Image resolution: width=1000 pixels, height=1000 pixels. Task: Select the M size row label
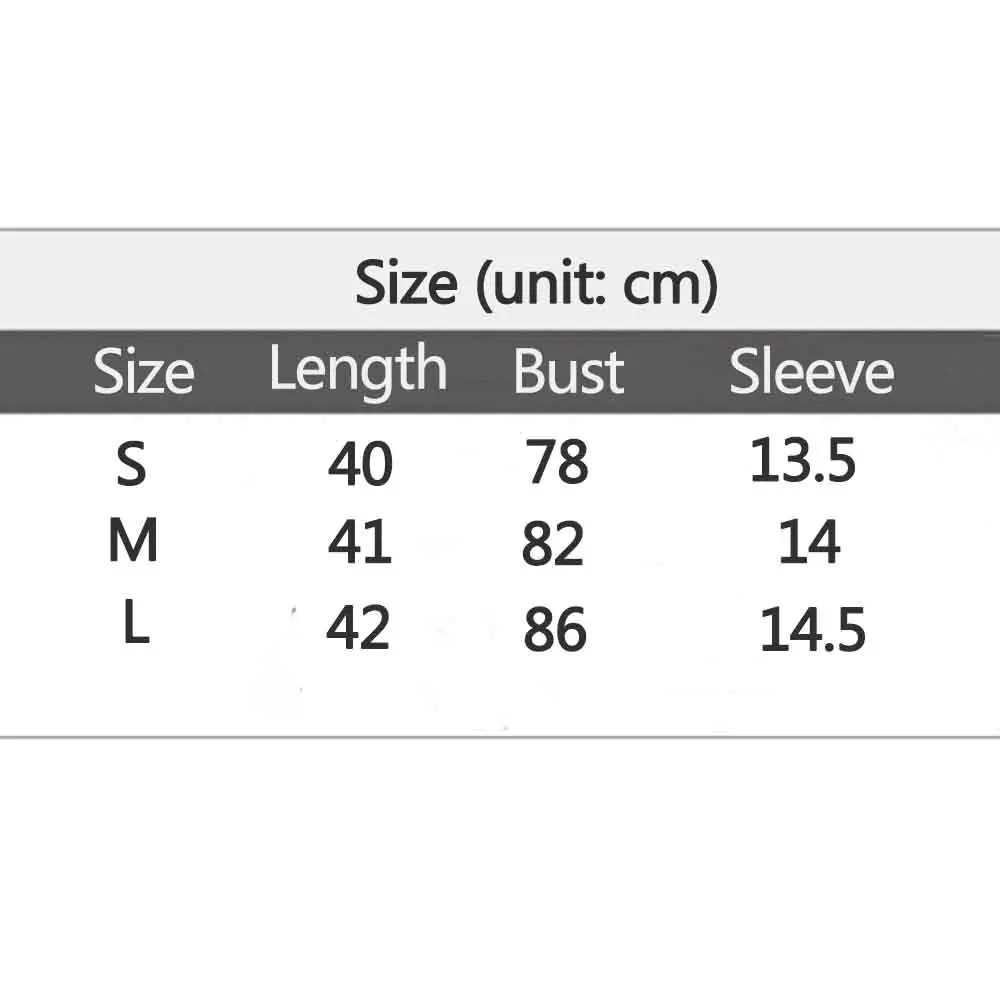click(x=133, y=542)
